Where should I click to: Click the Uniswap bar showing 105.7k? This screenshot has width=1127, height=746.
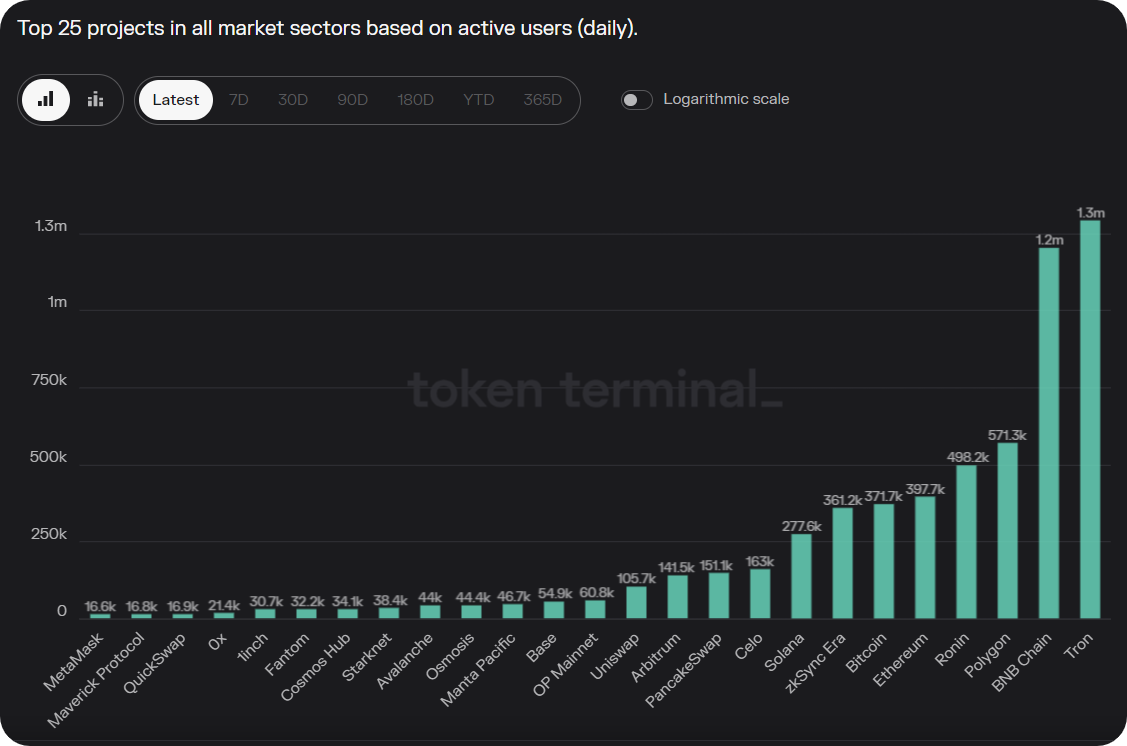[637, 602]
